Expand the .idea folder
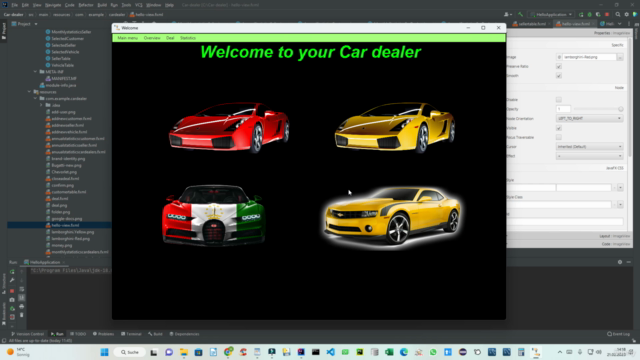640x360 pixels. tap(41, 105)
